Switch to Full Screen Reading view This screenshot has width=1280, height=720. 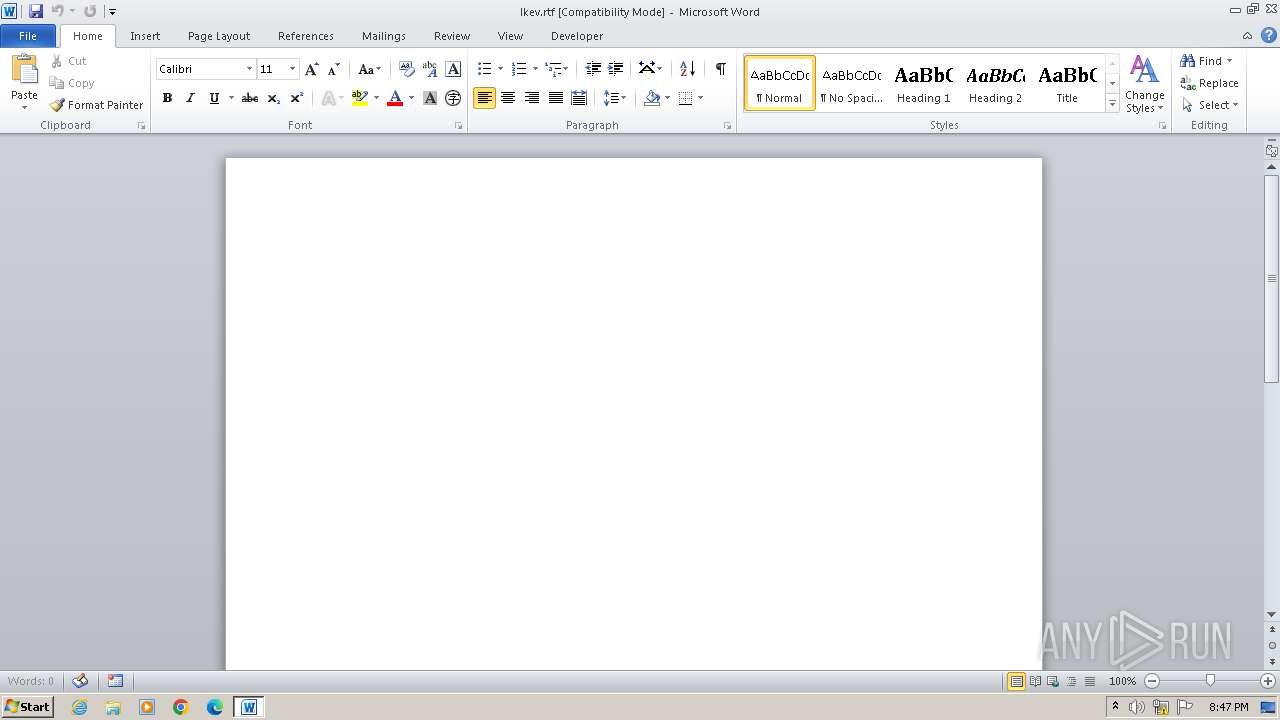pyautogui.click(x=1035, y=681)
